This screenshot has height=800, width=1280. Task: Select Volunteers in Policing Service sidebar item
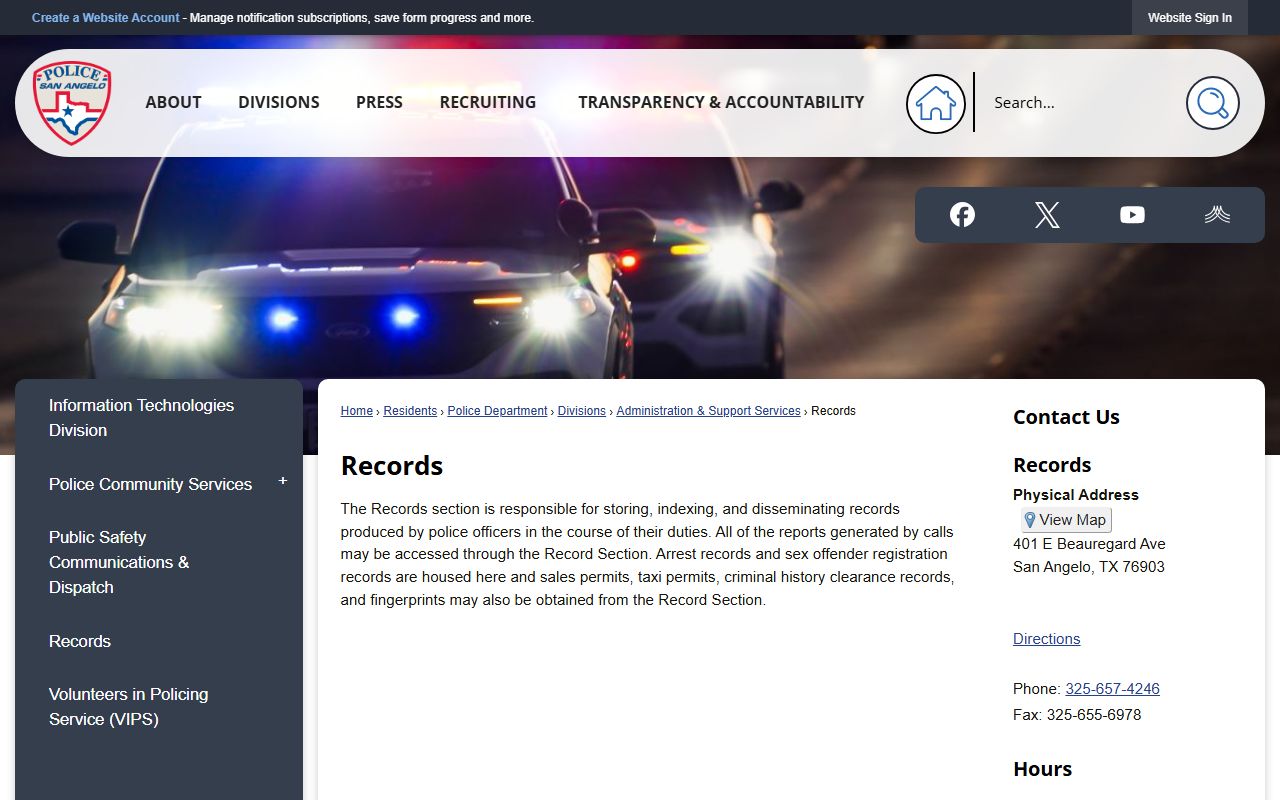[129, 706]
